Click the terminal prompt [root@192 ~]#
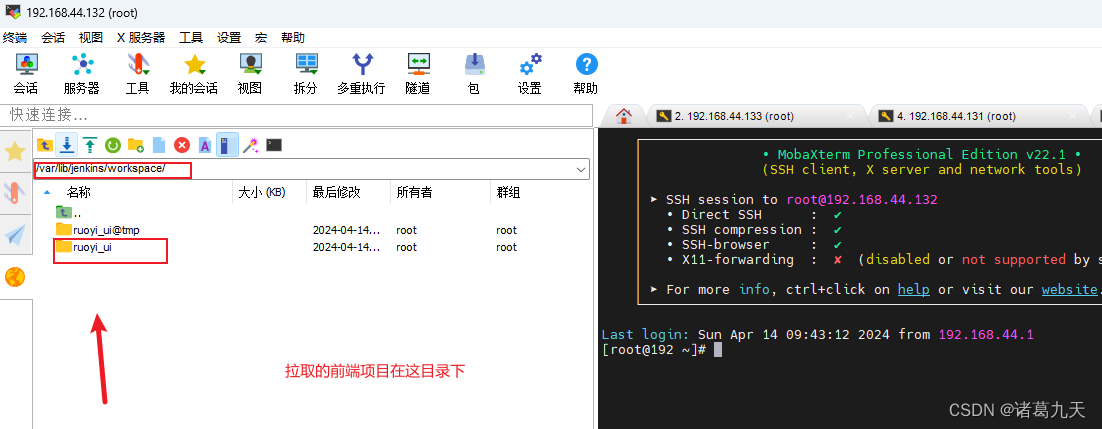Viewport: 1102px width, 429px height. coord(654,350)
